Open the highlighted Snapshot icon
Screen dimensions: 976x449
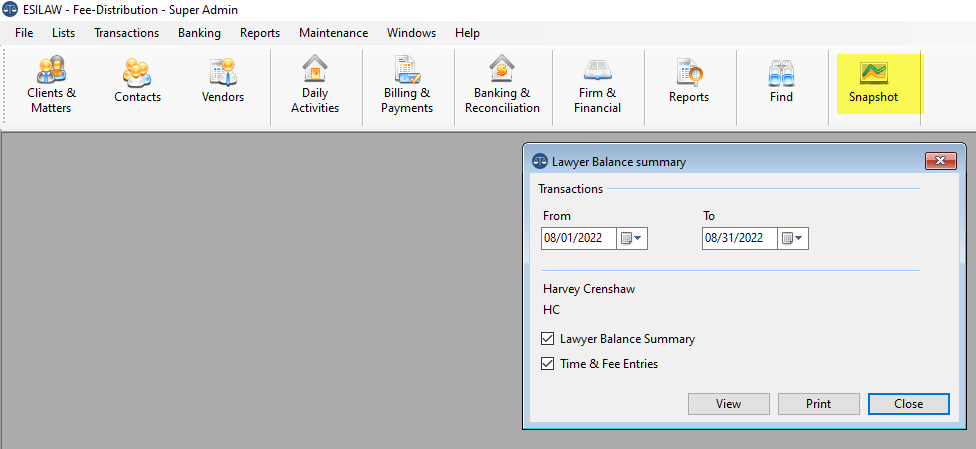coord(874,82)
